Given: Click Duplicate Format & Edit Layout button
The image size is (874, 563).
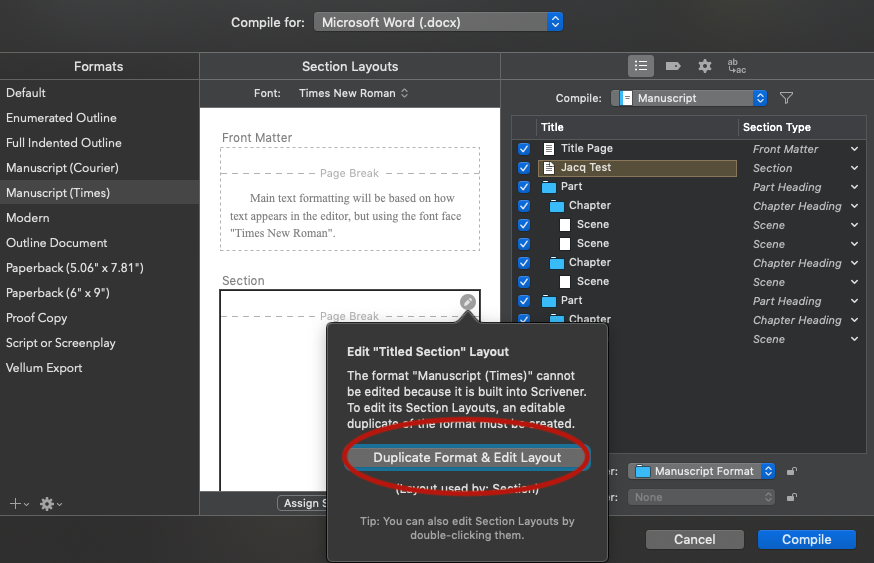Looking at the screenshot, I should coord(467,457).
